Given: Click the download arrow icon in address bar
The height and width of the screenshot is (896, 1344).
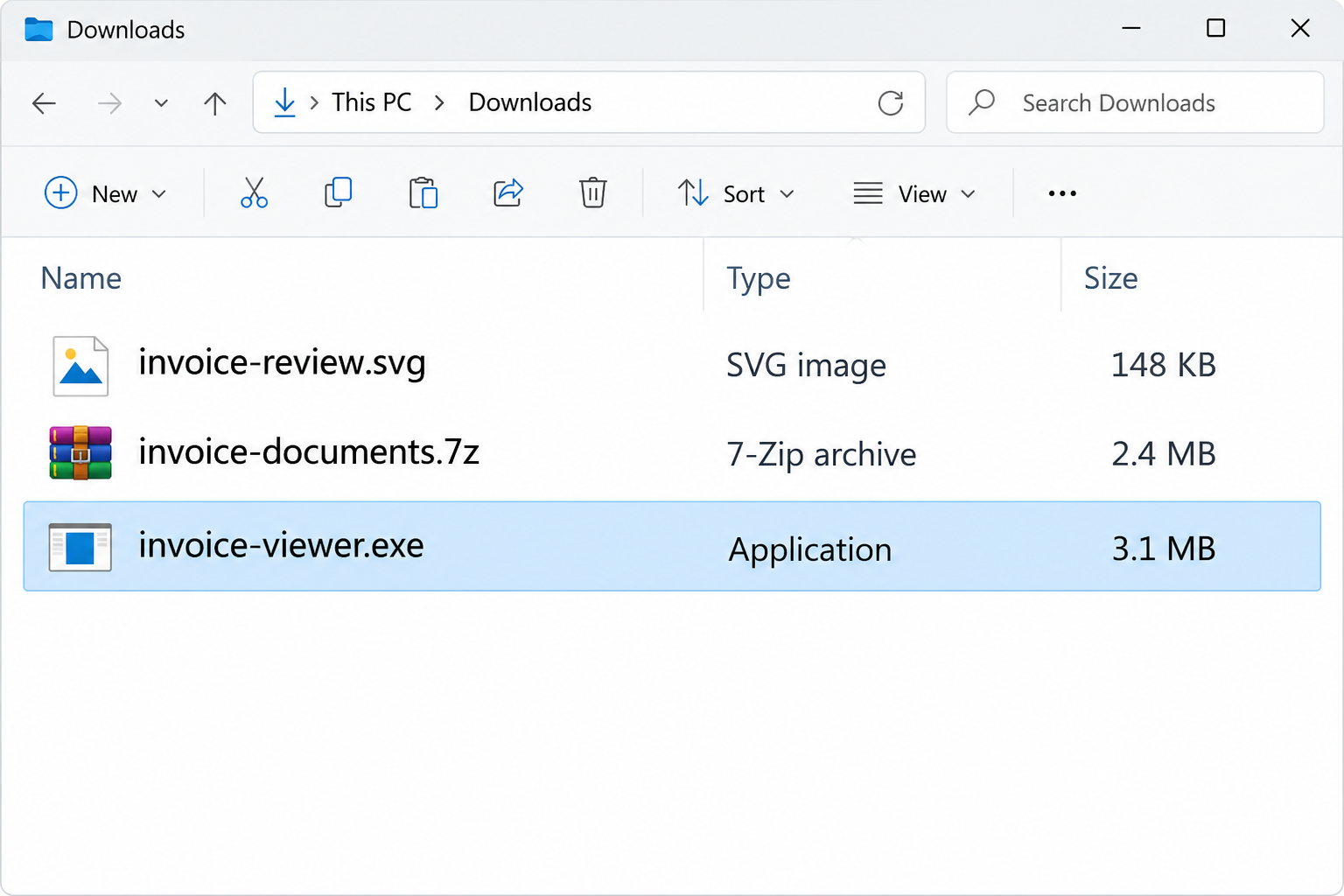Looking at the screenshot, I should pos(284,102).
